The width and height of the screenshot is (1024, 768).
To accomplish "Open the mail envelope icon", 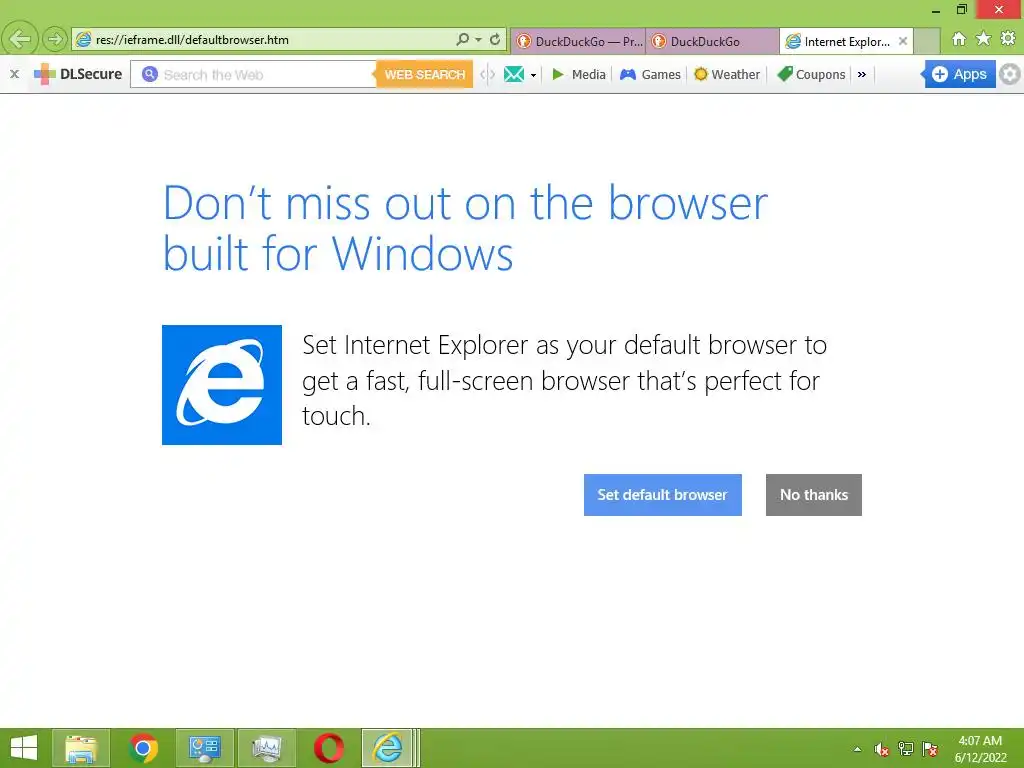I will pos(514,74).
